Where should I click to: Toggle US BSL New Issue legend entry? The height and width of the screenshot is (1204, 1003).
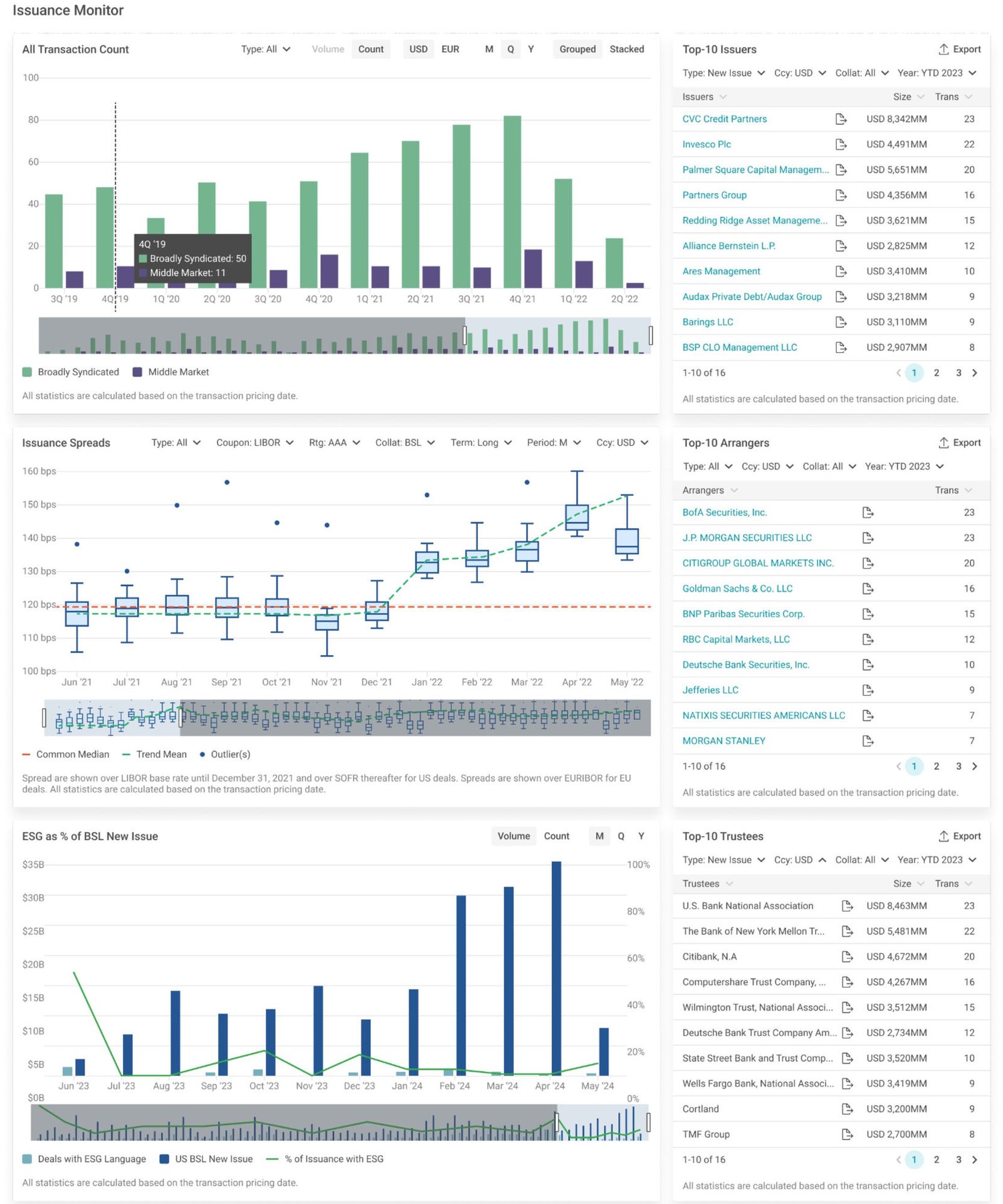pos(206,1160)
